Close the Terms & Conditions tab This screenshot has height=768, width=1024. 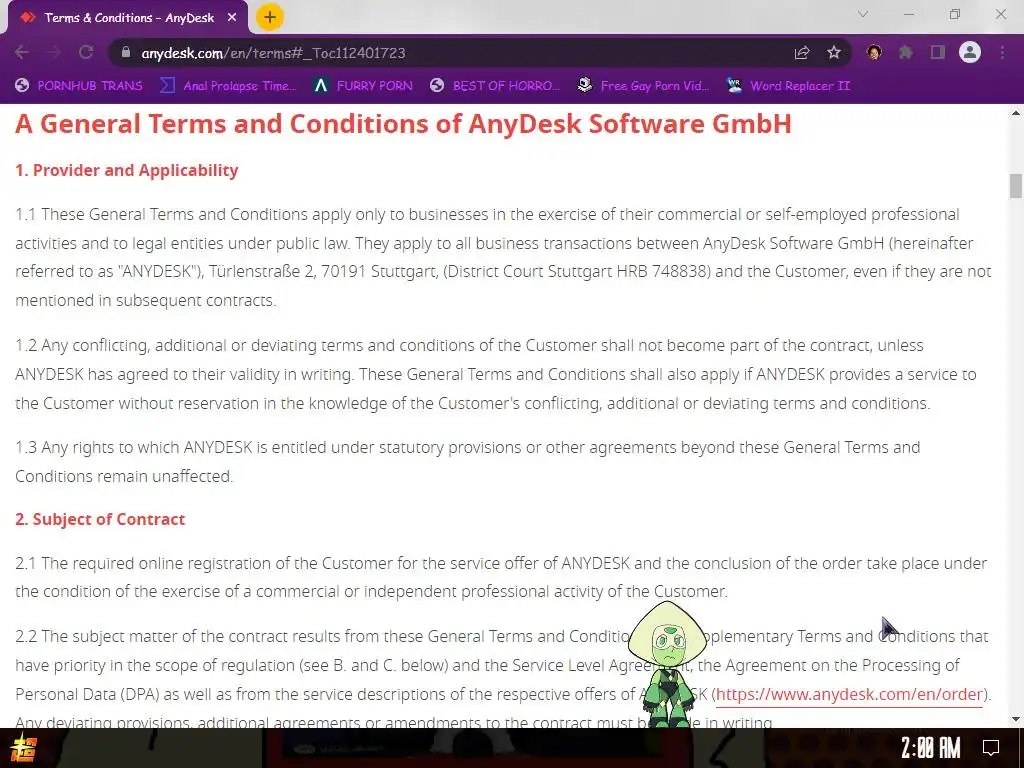(x=232, y=18)
